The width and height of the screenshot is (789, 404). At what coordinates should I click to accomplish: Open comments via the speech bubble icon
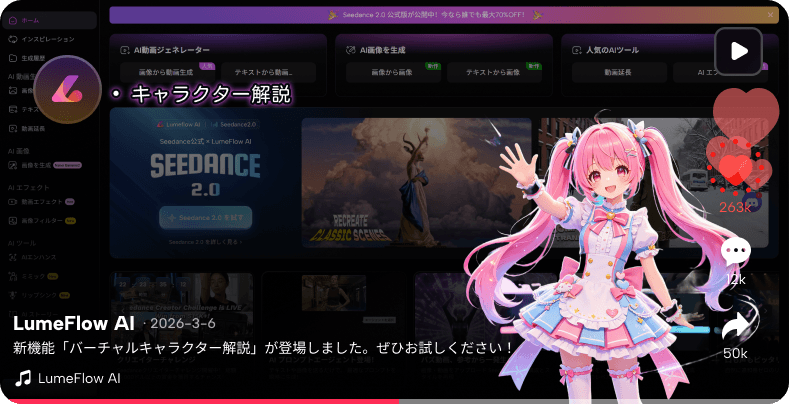point(736,252)
